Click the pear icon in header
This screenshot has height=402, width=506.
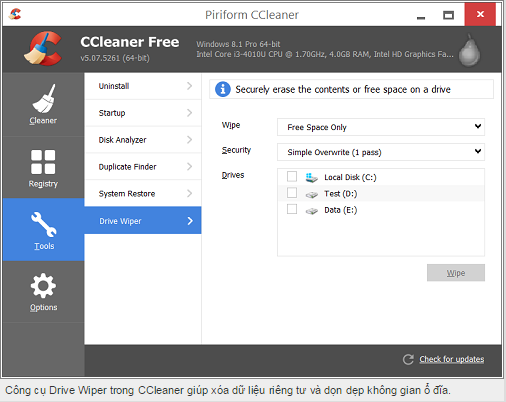[469, 50]
